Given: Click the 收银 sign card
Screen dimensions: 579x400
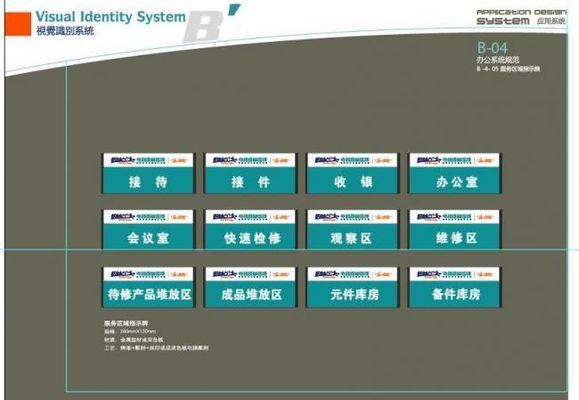Looking at the screenshot, I should point(352,173).
